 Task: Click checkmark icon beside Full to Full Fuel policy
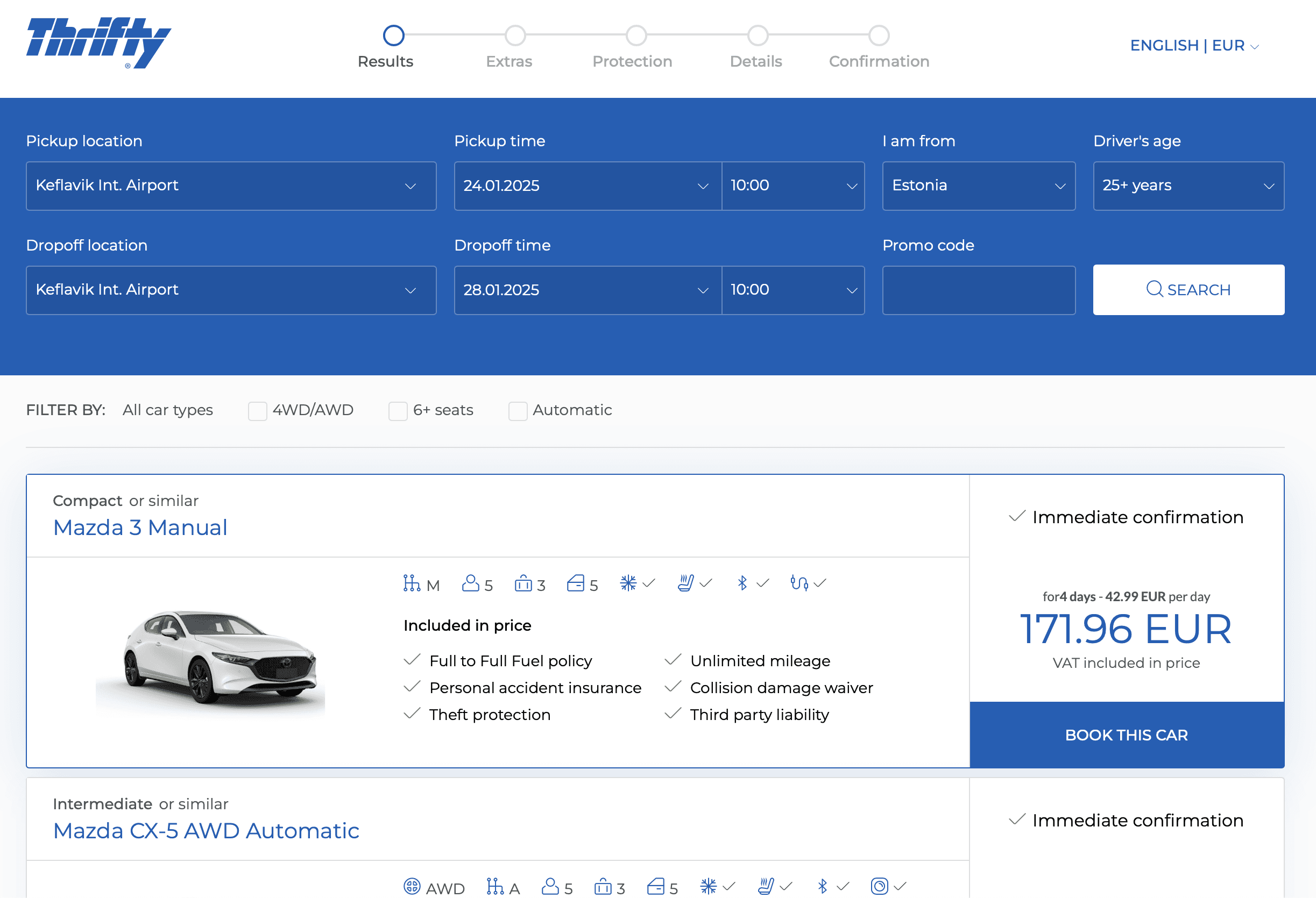click(x=412, y=660)
